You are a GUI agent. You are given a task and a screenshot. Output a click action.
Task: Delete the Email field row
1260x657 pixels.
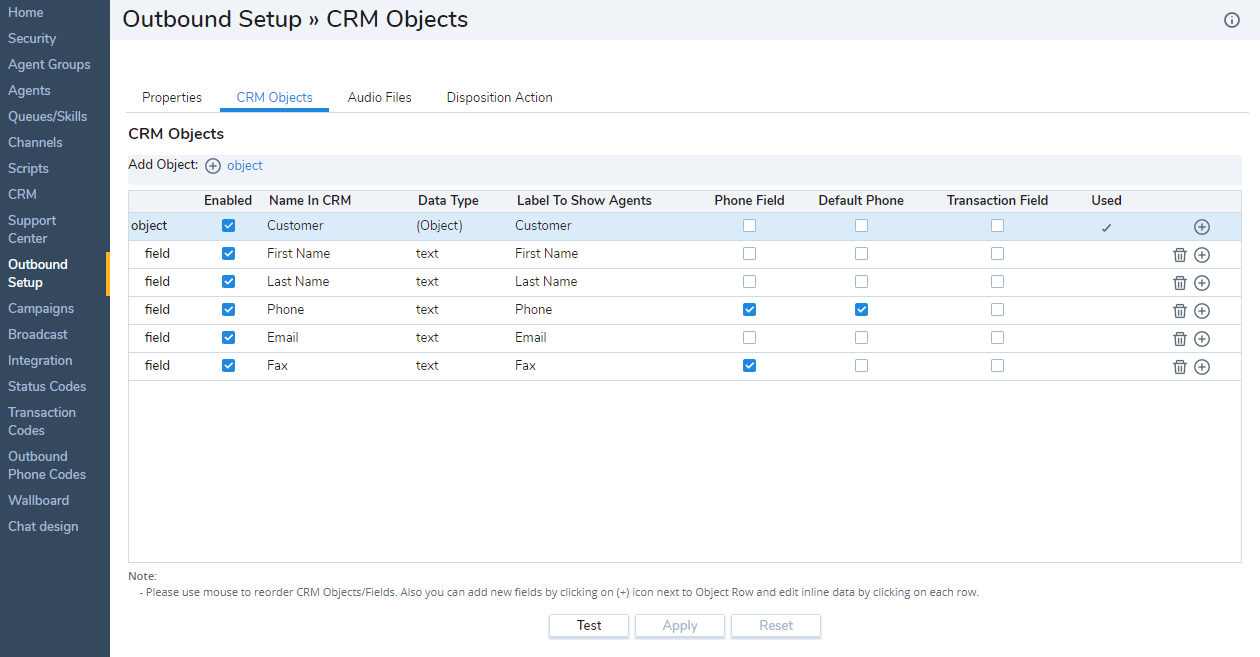click(x=1179, y=339)
